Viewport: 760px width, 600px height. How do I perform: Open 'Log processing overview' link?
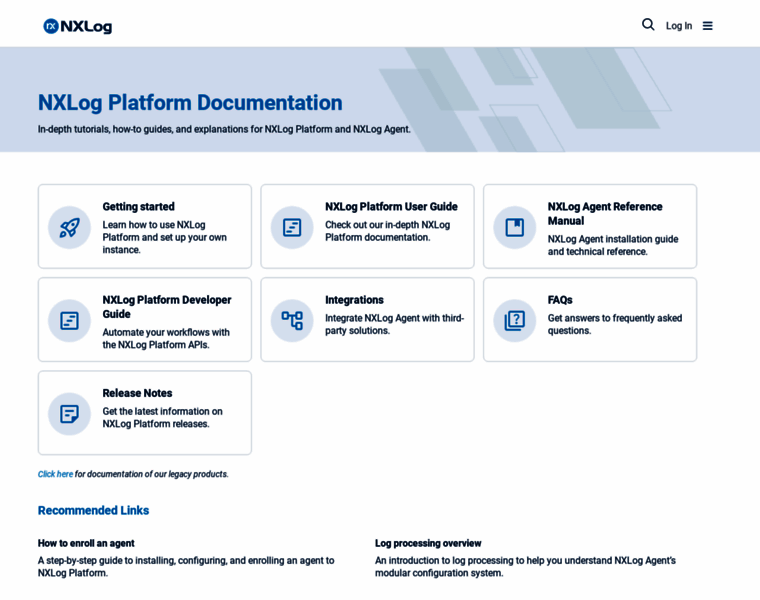point(428,543)
